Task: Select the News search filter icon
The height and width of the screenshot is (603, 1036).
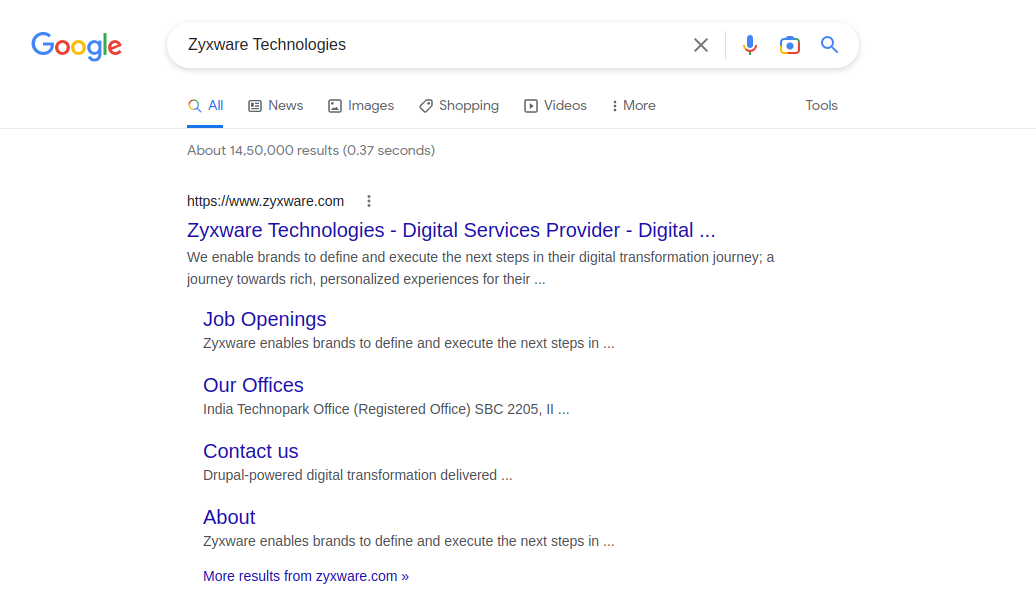Action: click(x=254, y=105)
